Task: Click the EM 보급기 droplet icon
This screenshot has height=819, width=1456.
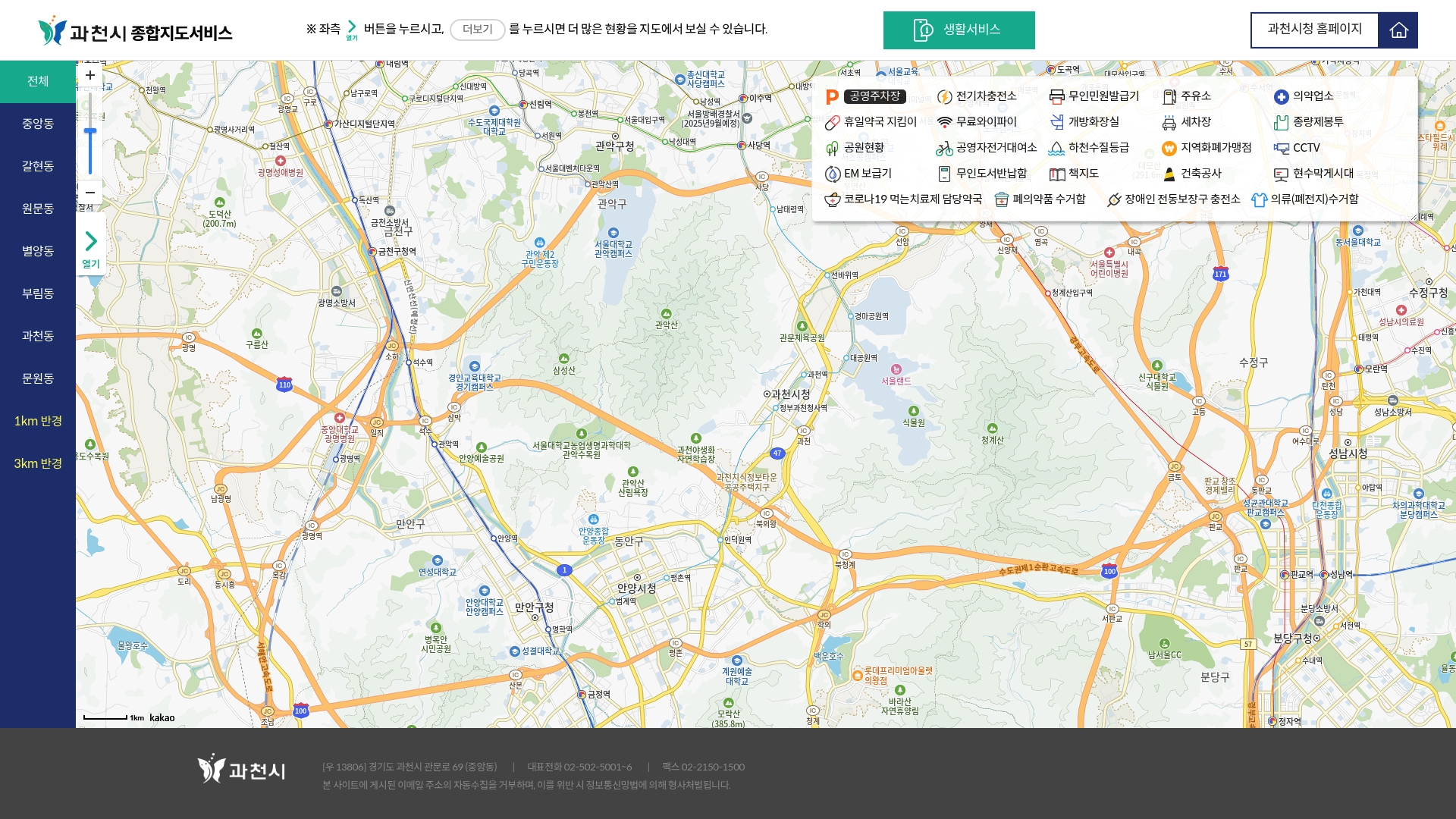Action: pyautogui.click(x=833, y=174)
